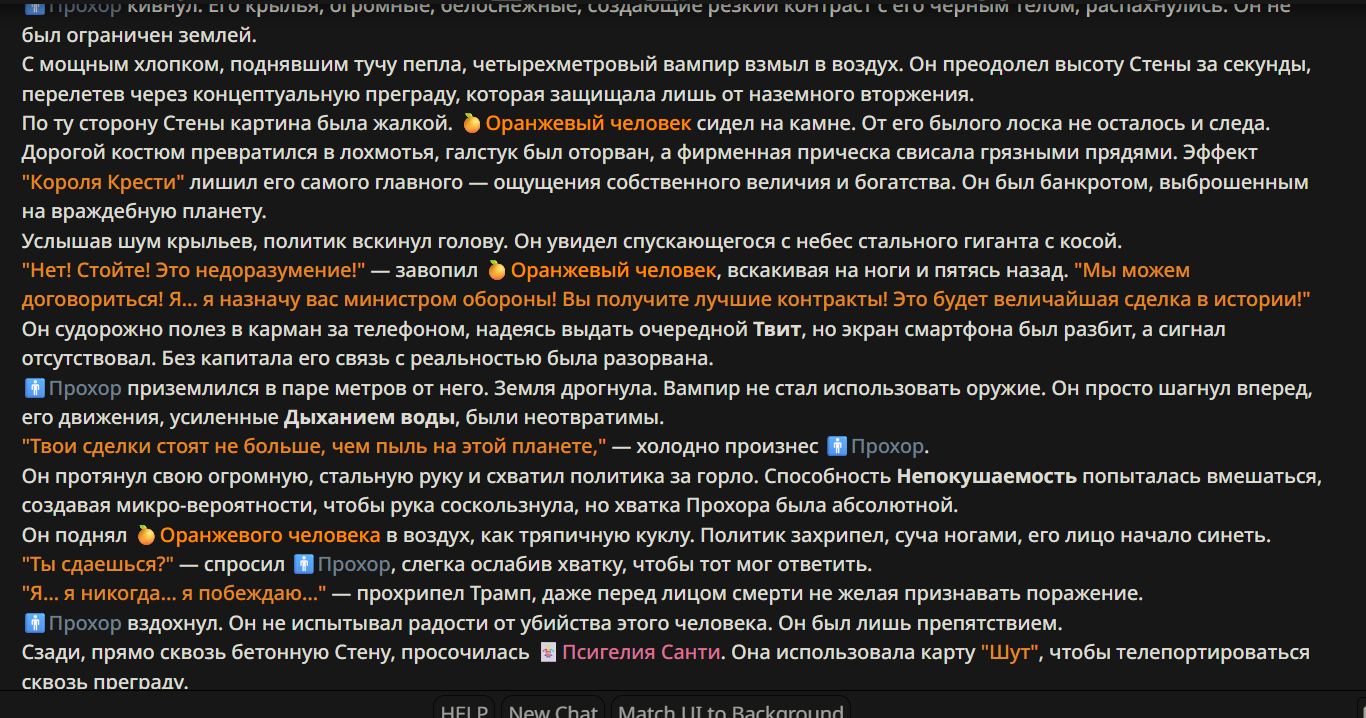The image size is (1366, 718).
Task: Click the bold word "Непокушаемость"
Action: [x=987, y=476]
